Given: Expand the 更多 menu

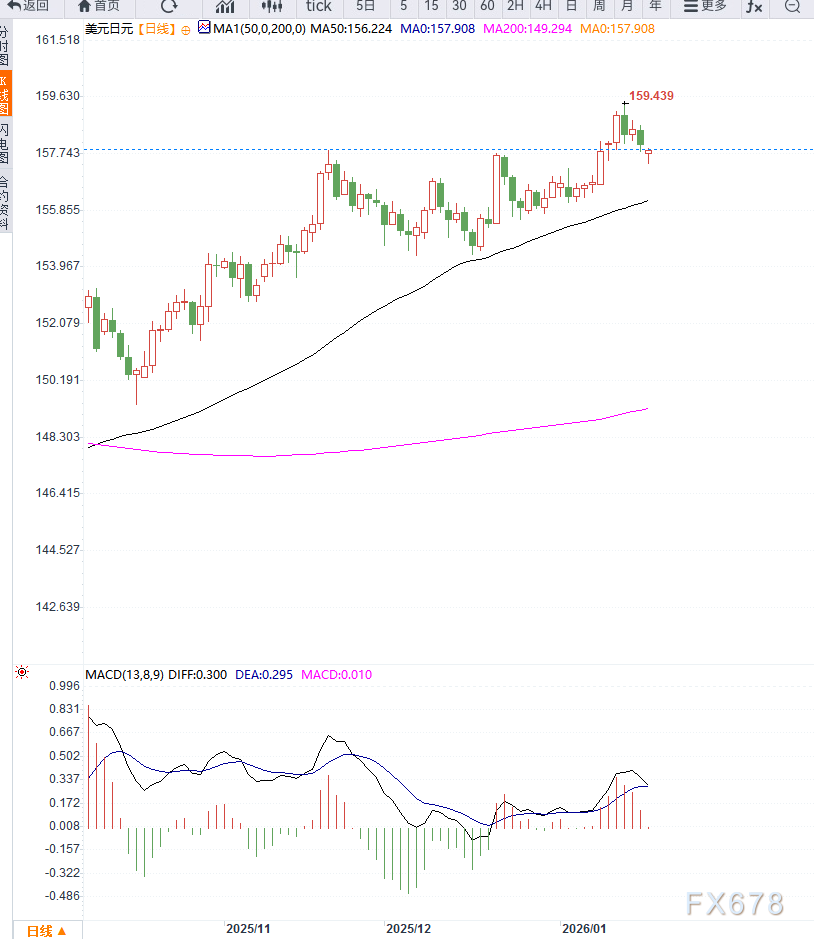Looking at the screenshot, I should pyautogui.click(x=705, y=6).
